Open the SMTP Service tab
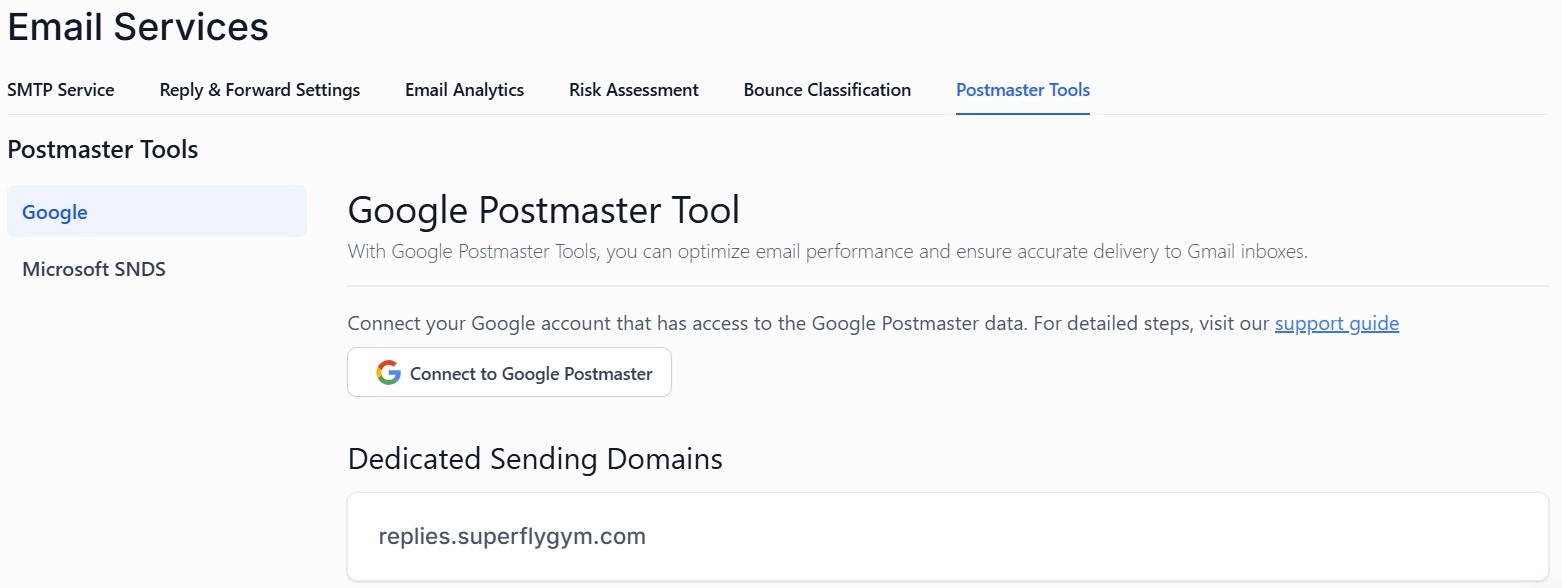Viewport: 1562px width, 588px height. [61, 90]
